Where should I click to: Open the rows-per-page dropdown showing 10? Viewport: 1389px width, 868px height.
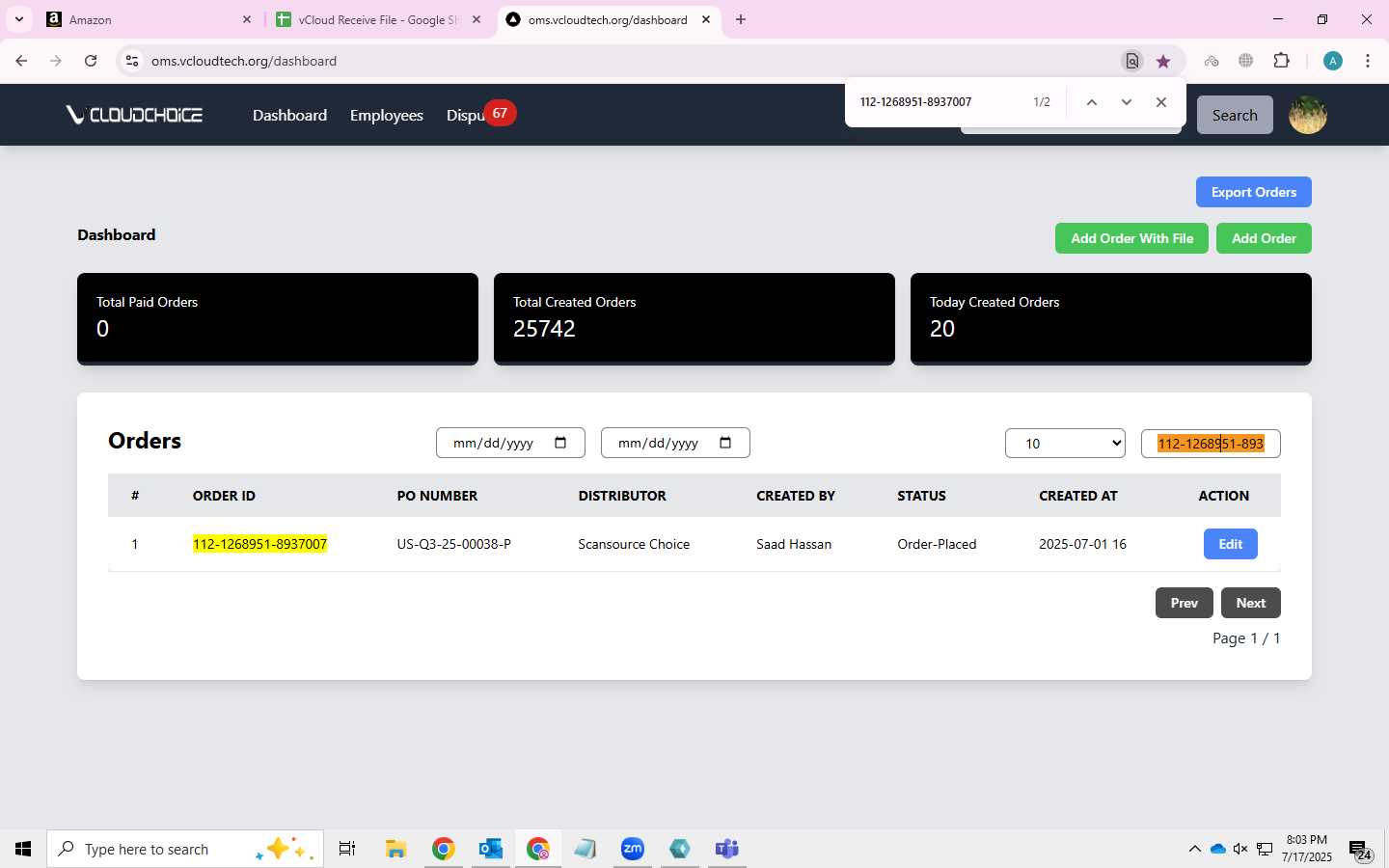(1065, 443)
